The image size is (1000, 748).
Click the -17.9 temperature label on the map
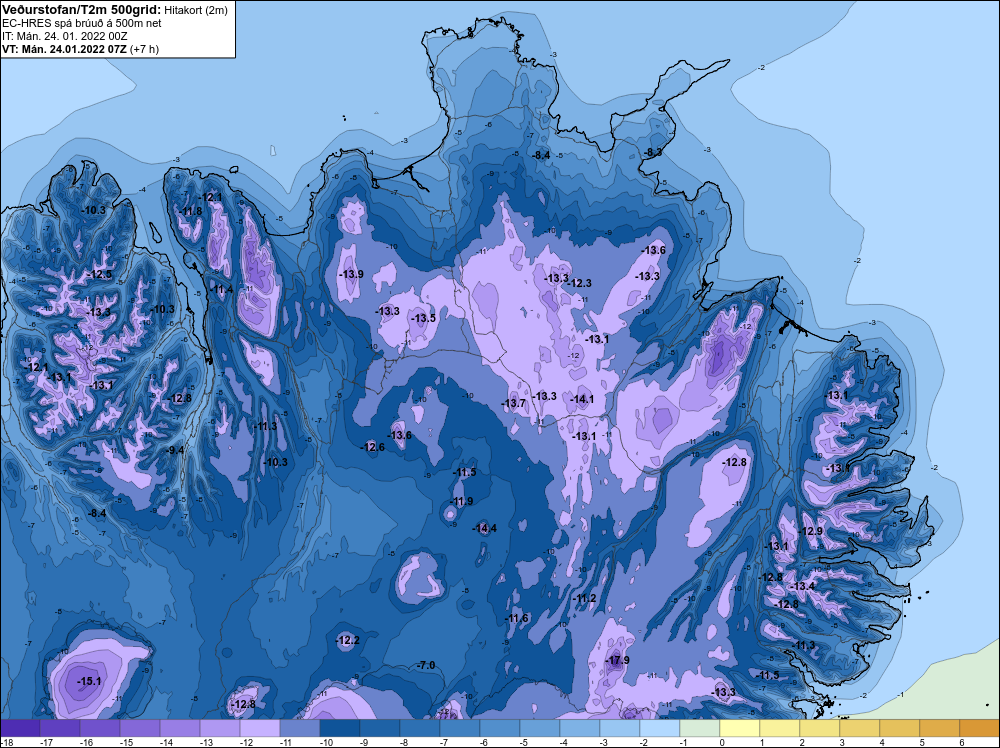[617, 660]
